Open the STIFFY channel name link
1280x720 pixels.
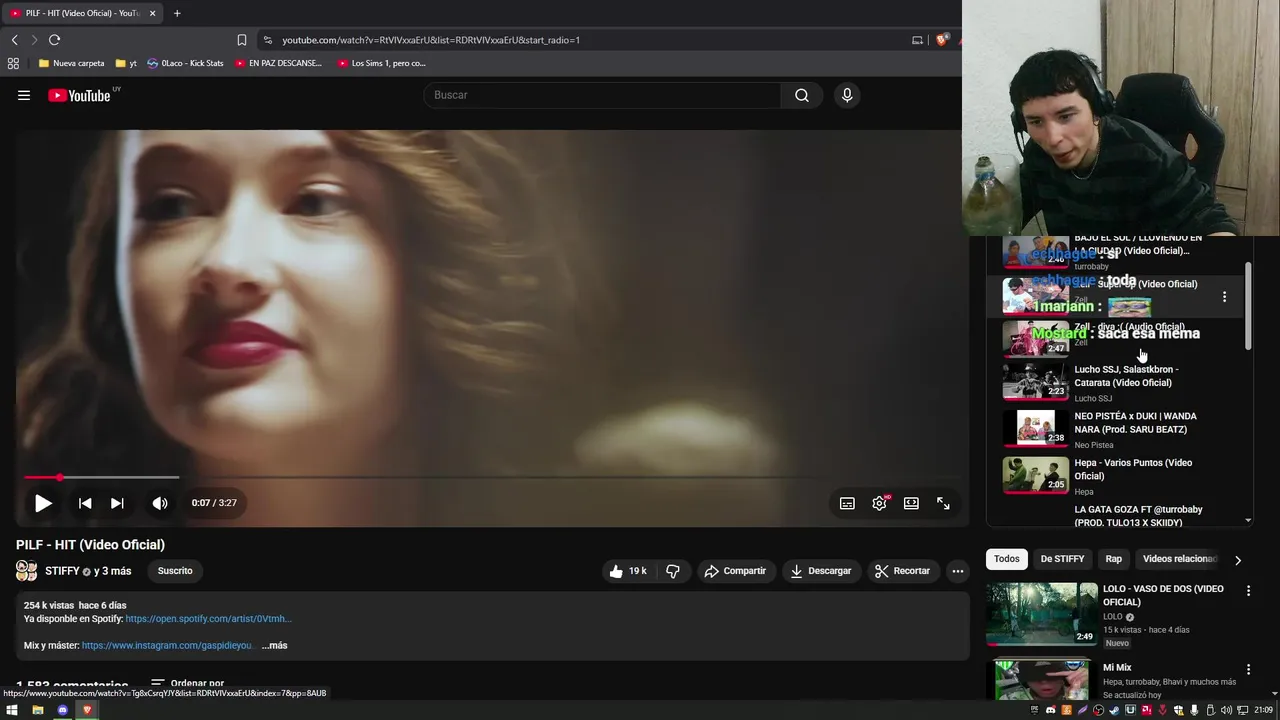62,571
